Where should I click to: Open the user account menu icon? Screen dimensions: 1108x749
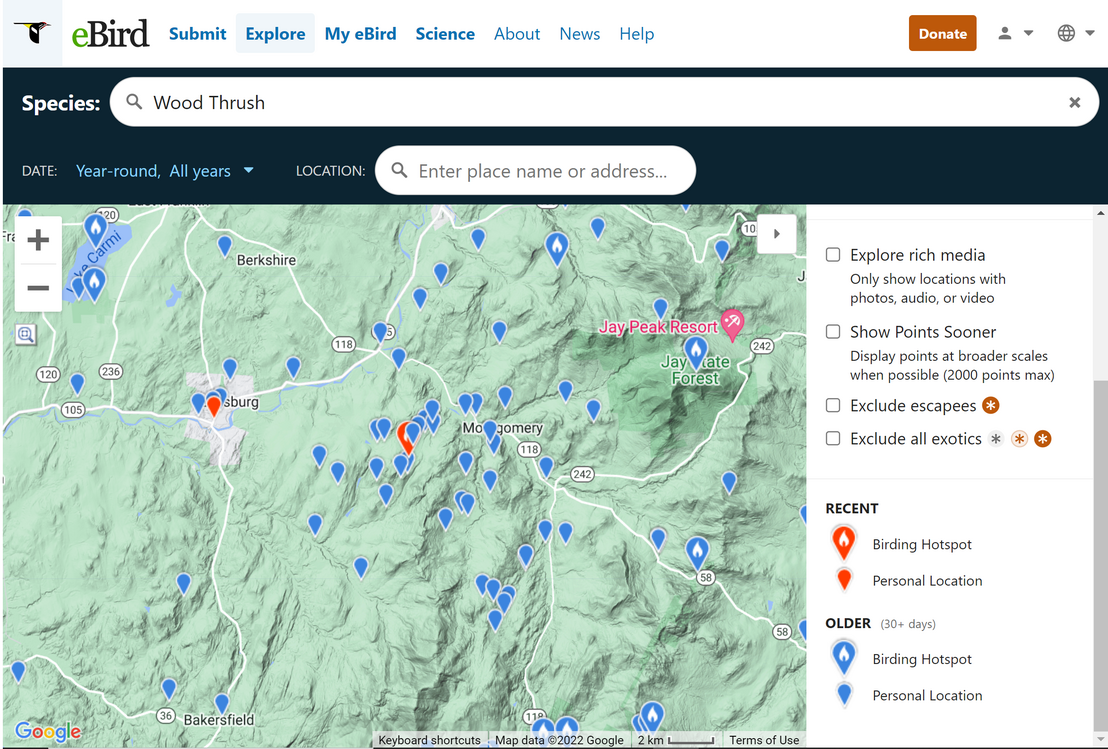point(1004,33)
